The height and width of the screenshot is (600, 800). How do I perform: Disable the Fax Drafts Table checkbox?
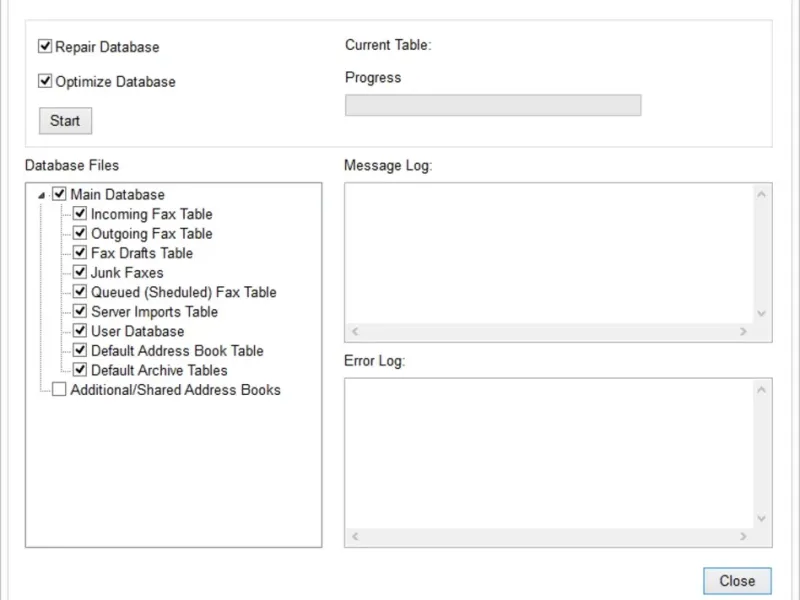[x=80, y=253]
